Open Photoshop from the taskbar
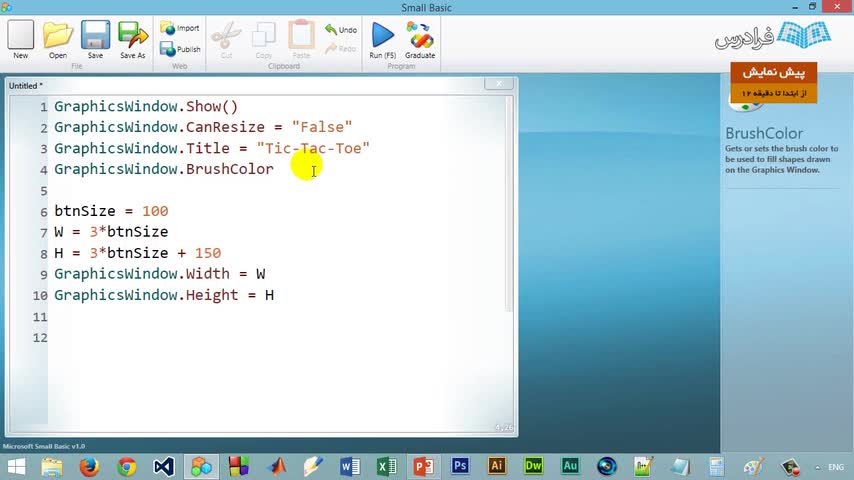 pos(460,466)
